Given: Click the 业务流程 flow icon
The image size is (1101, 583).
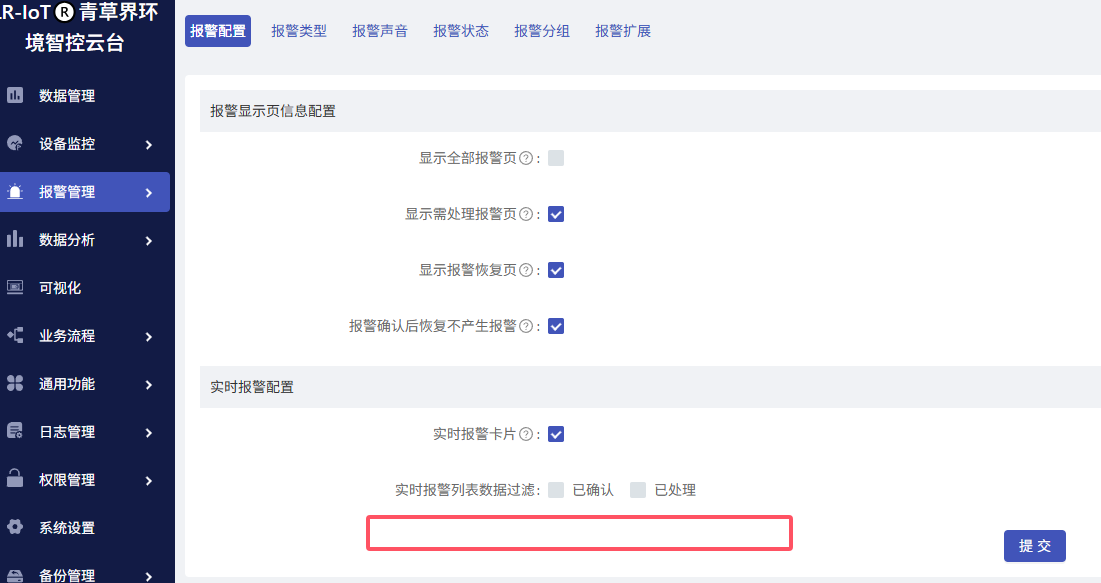Looking at the screenshot, I should [x=15, y=335].
